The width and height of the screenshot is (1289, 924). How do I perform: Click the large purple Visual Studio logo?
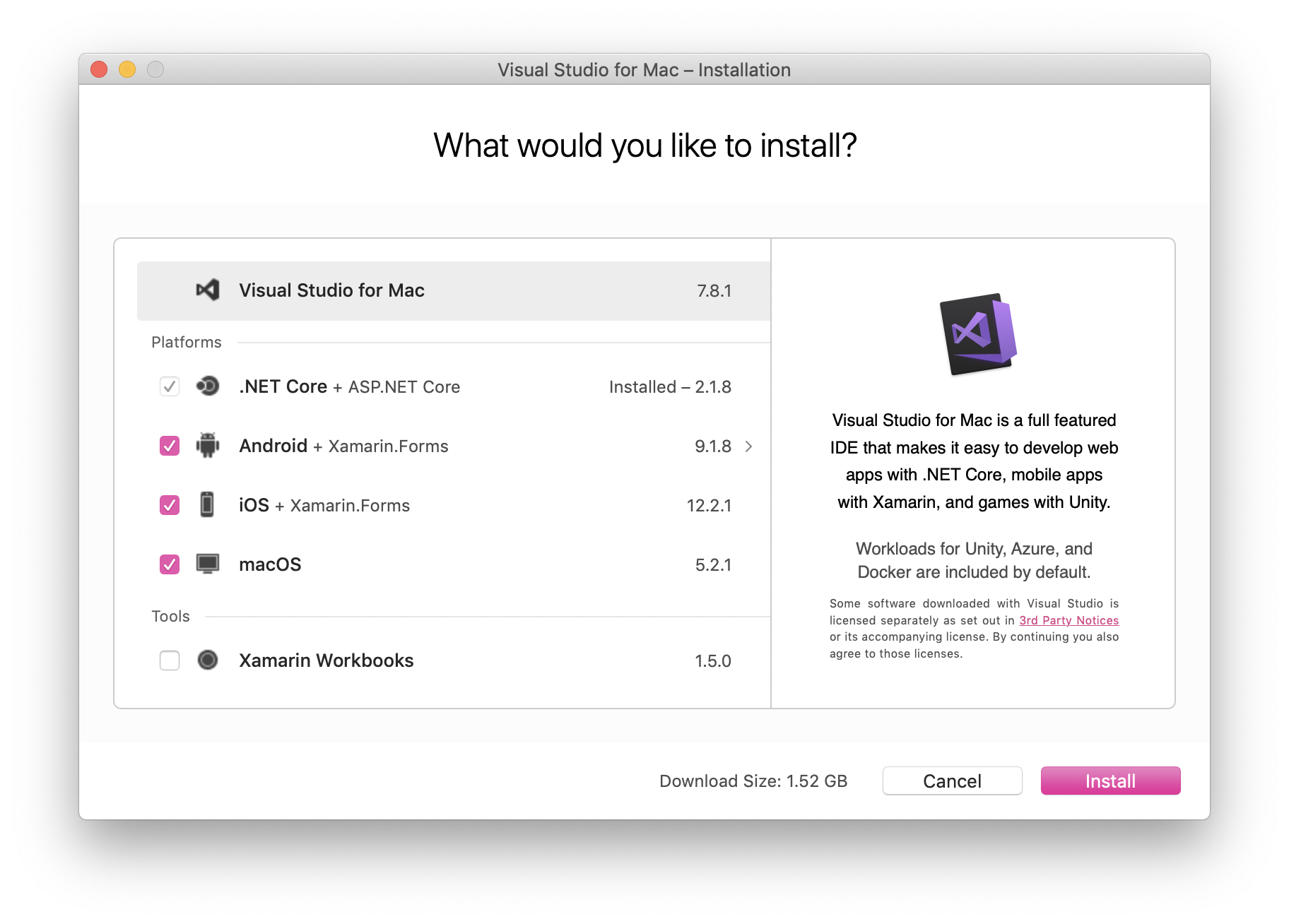[977, 334]
